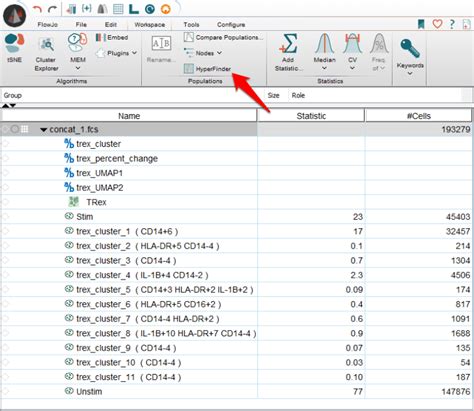Sort by the Statistic column header

tap(311, 116)
